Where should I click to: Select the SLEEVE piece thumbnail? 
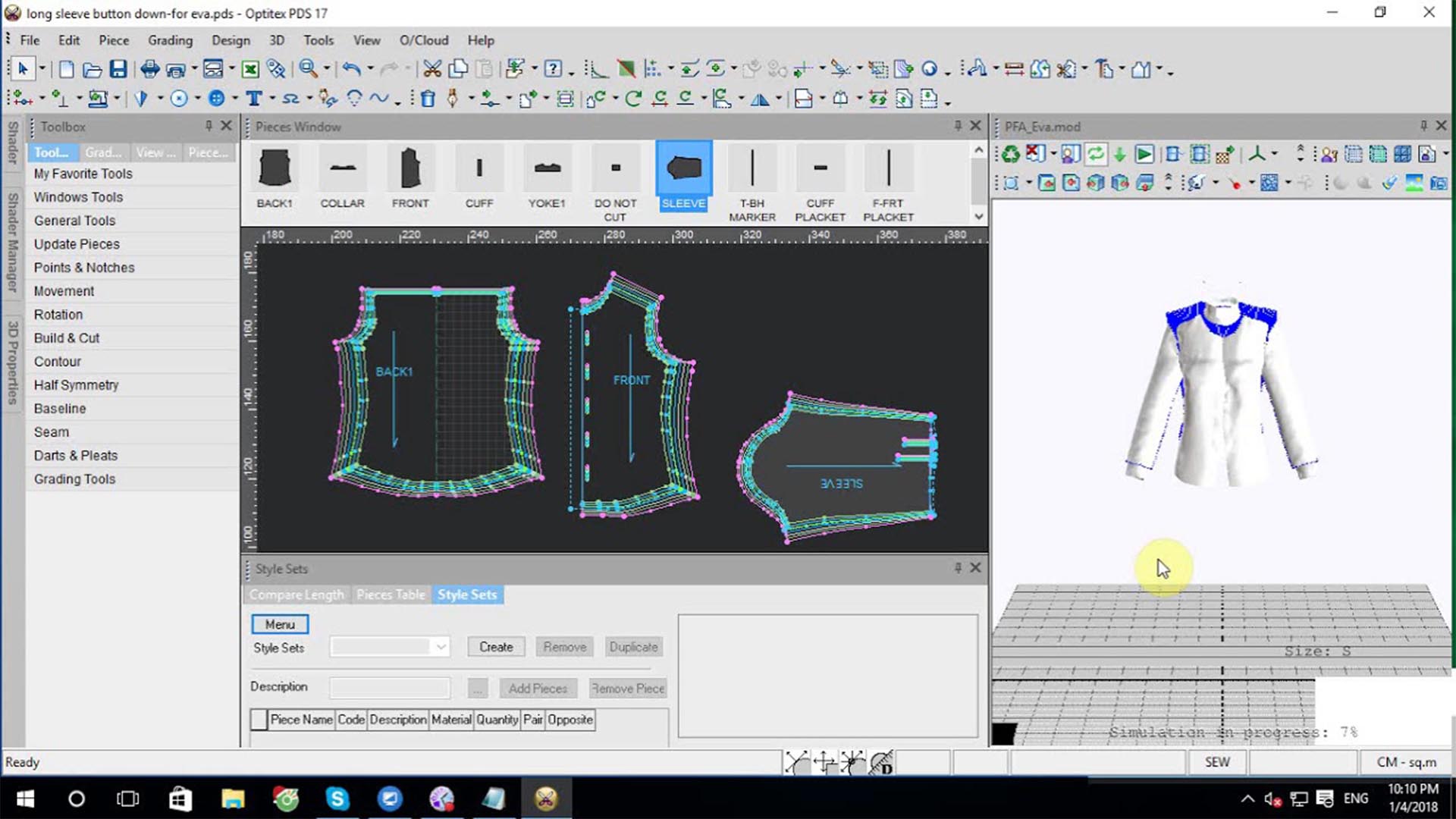tap(683, 176)
